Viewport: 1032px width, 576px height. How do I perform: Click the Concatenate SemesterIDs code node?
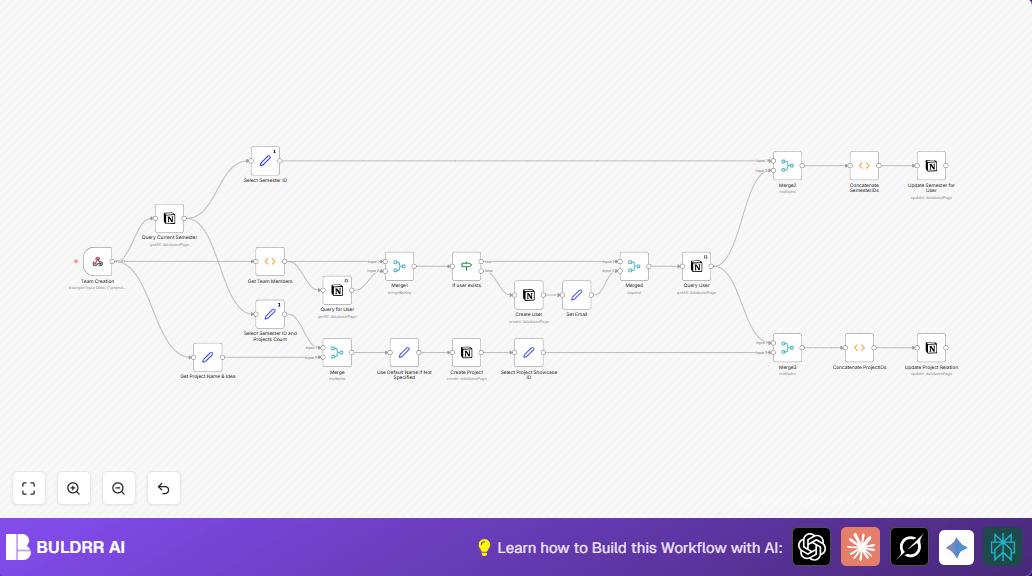click(x=864, y=165)
